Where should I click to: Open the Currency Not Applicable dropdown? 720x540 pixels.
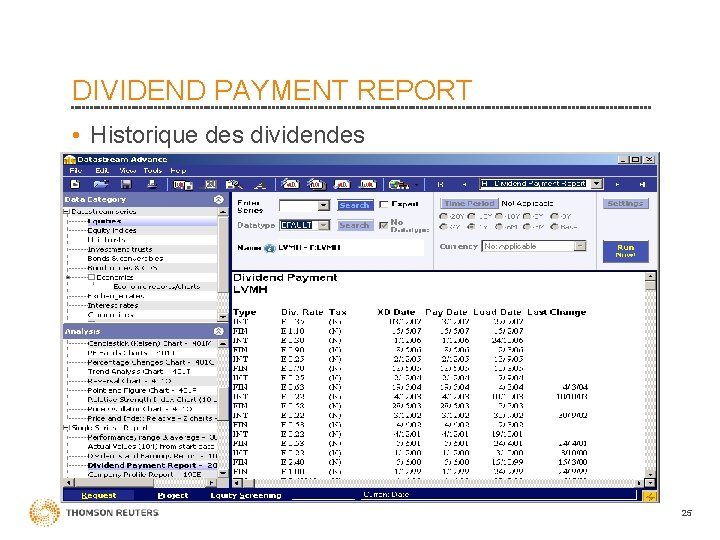click(x=580, y=246)
